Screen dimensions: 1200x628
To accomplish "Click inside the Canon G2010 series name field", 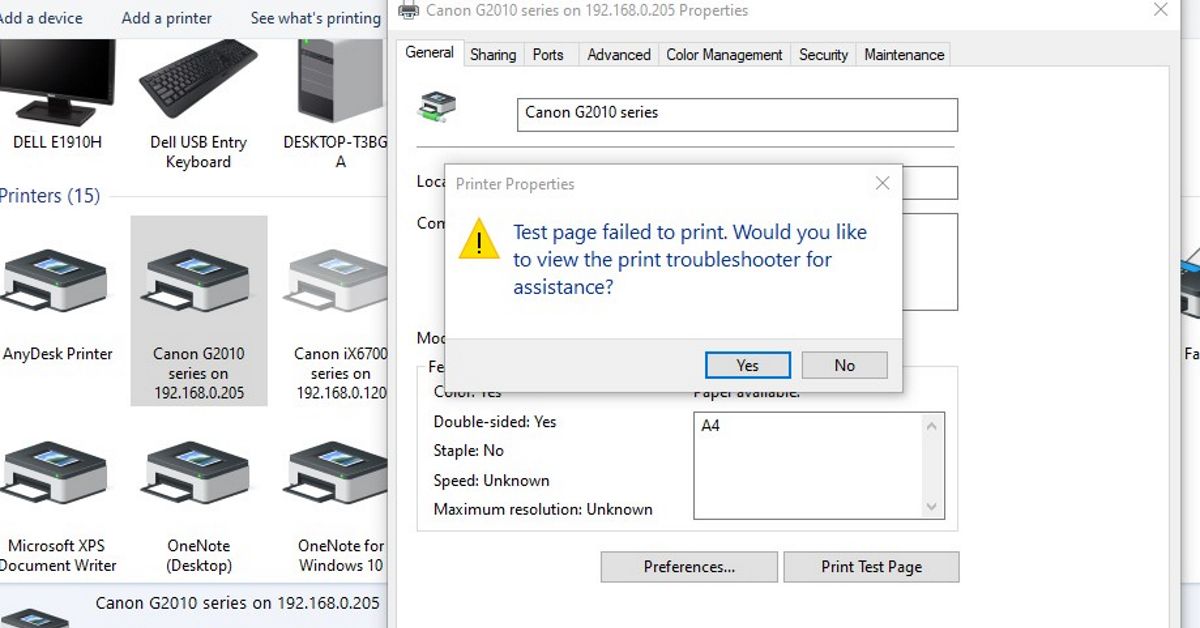I will click(735, 114).
